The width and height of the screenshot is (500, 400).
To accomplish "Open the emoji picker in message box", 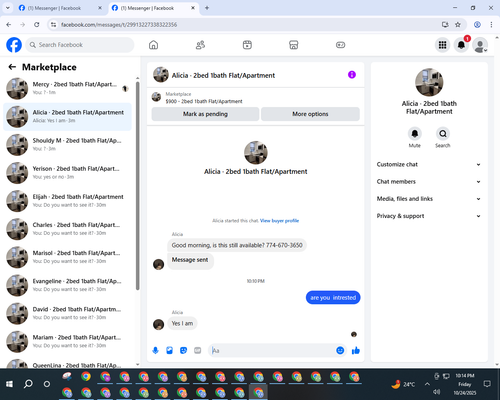I will coord(340,350).
